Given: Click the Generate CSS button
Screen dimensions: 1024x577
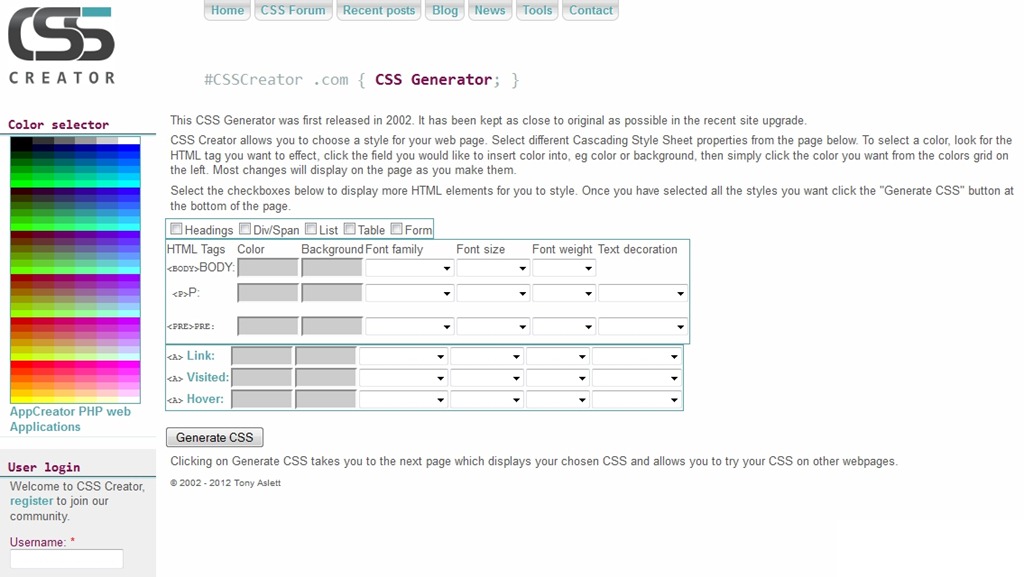Looking at the screenshot, I should tap(214, 437).
